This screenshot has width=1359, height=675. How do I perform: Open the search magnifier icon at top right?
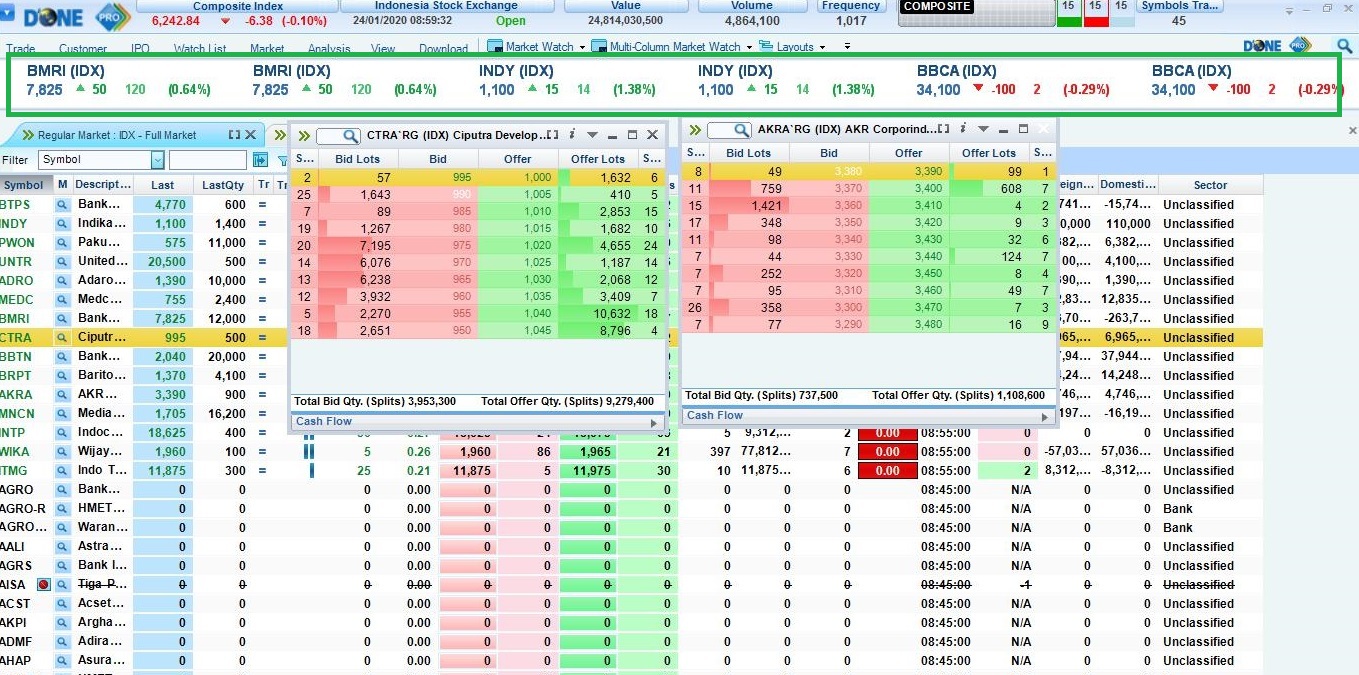[x=1344, y=45]
